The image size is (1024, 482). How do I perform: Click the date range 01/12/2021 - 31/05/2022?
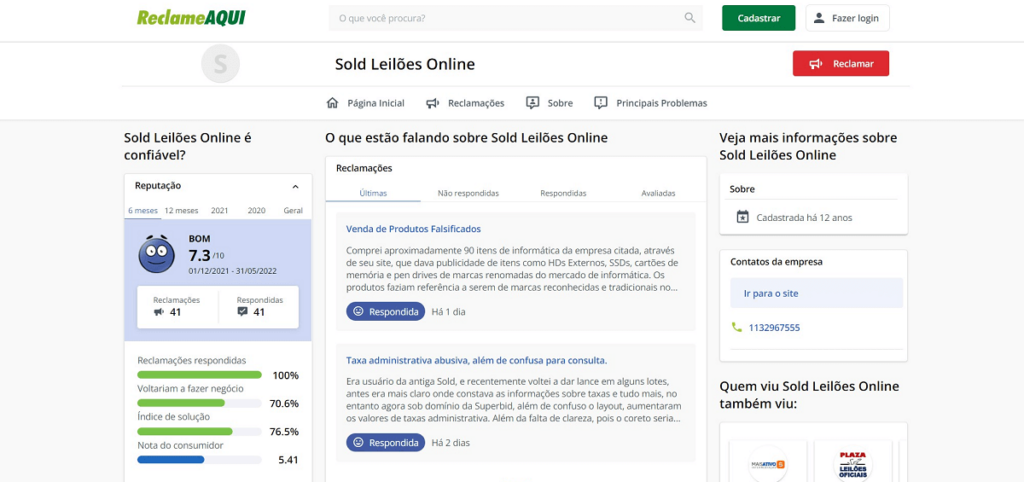232,270
